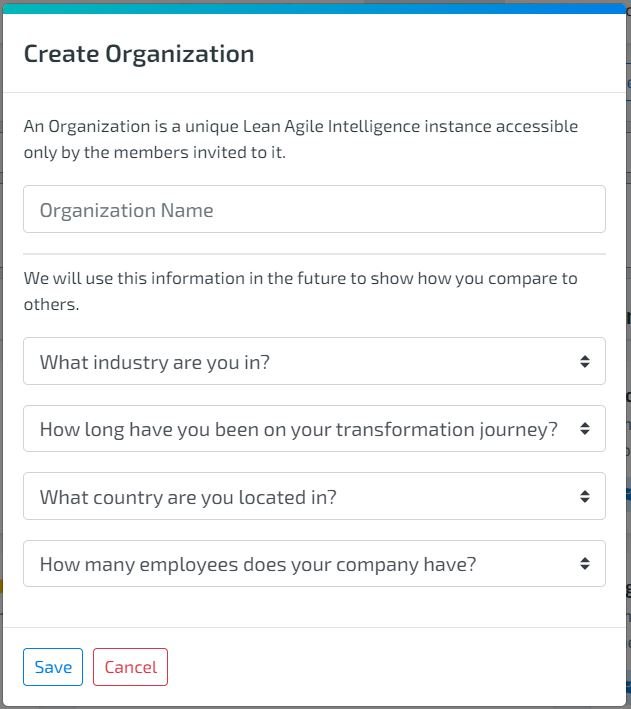The width and height of the screenshot is (631, 709).
Task: Click the blue gradient bar atop the dialog
Action: pos(314,9)
